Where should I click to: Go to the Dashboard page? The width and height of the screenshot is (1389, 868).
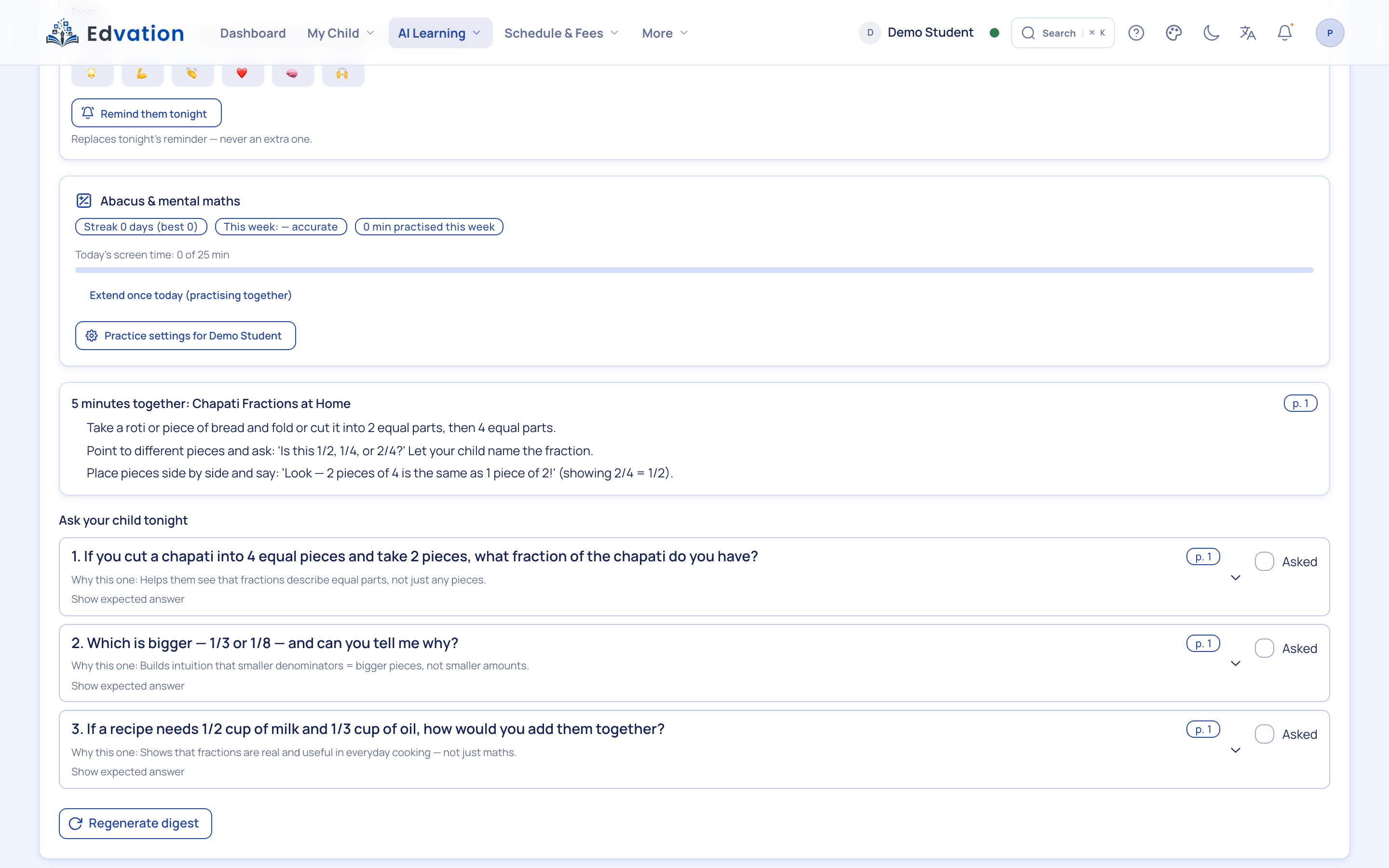tap(253, 33)
